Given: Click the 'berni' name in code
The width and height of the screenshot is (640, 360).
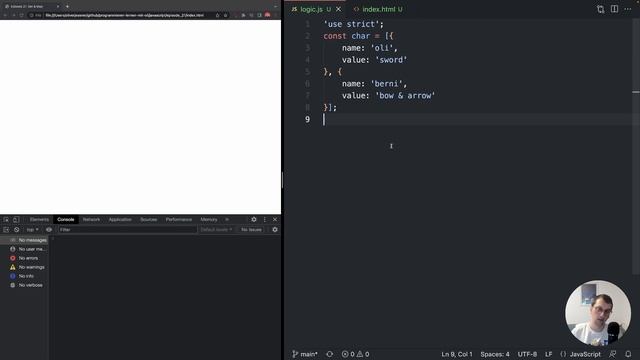Looking at the screenshot, I should tap(389, 84).
